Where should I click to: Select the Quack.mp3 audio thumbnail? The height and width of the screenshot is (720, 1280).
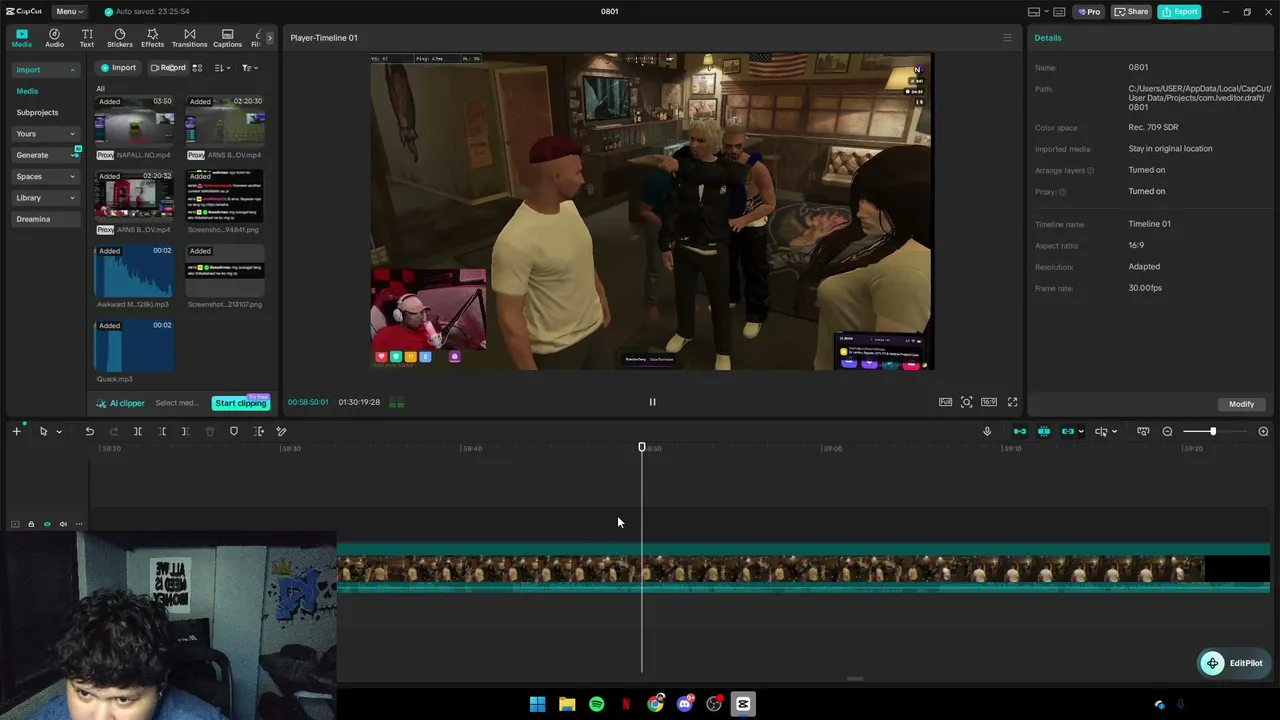tap(134, 347)
